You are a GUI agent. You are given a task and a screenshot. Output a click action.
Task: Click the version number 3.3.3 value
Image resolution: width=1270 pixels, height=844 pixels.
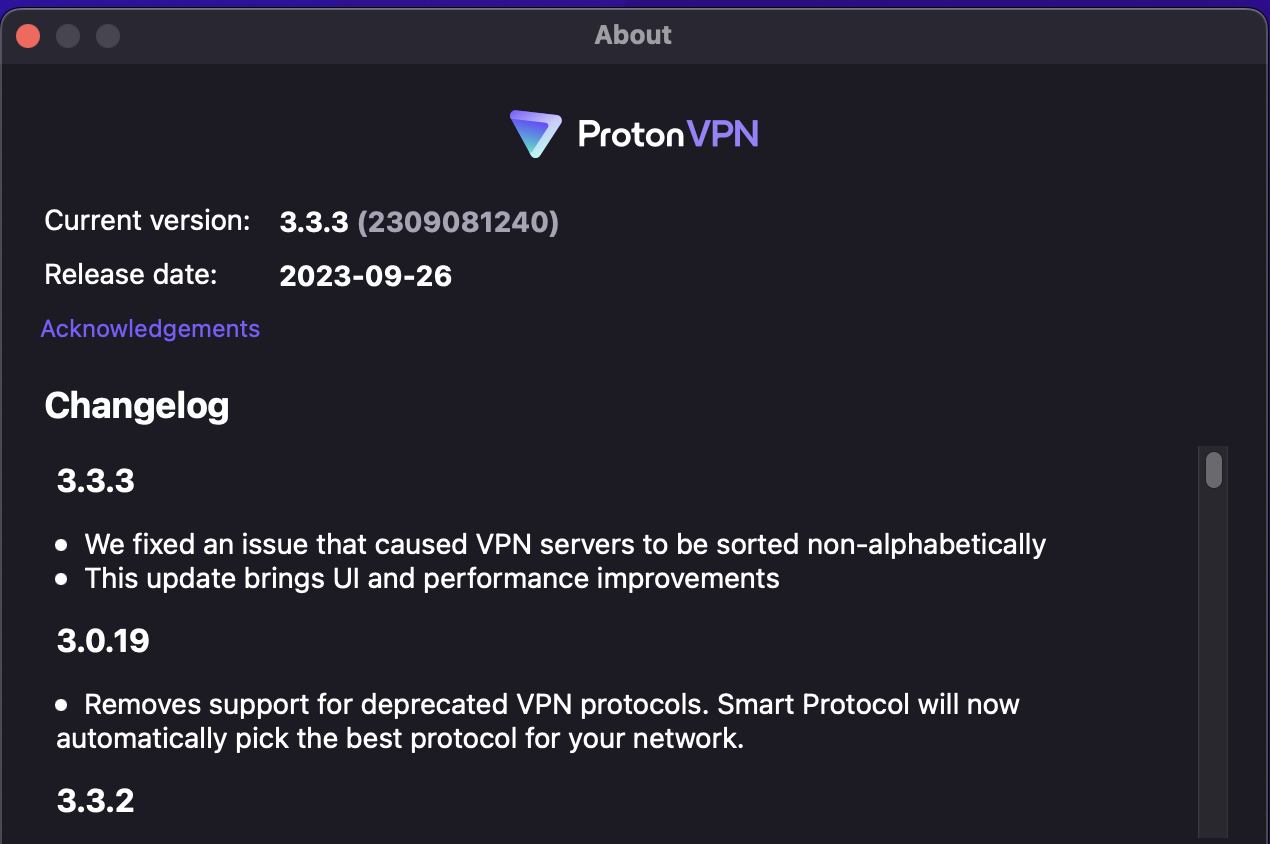(x=313, y=222)
